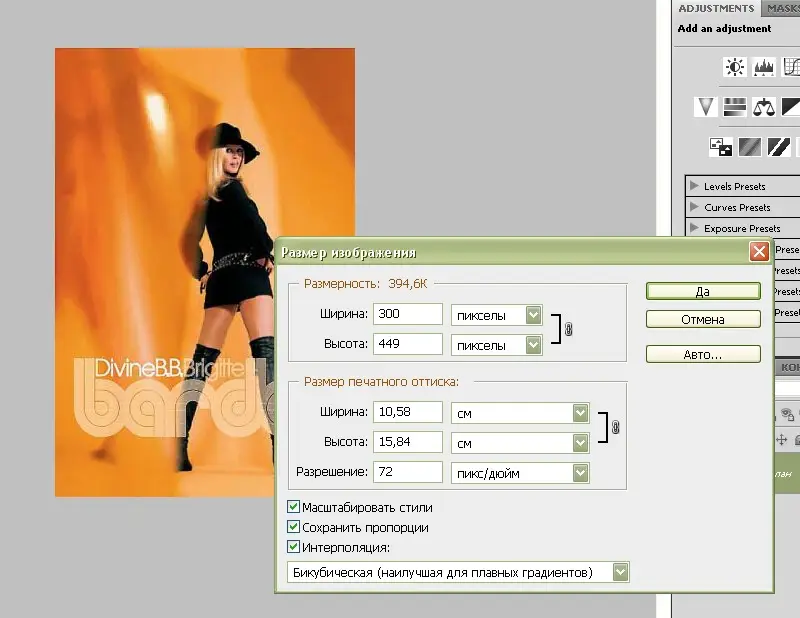Screen dimensions: 800x618
Task: Add a Color Balance adjustment (scales icon)
Action: 764,107
